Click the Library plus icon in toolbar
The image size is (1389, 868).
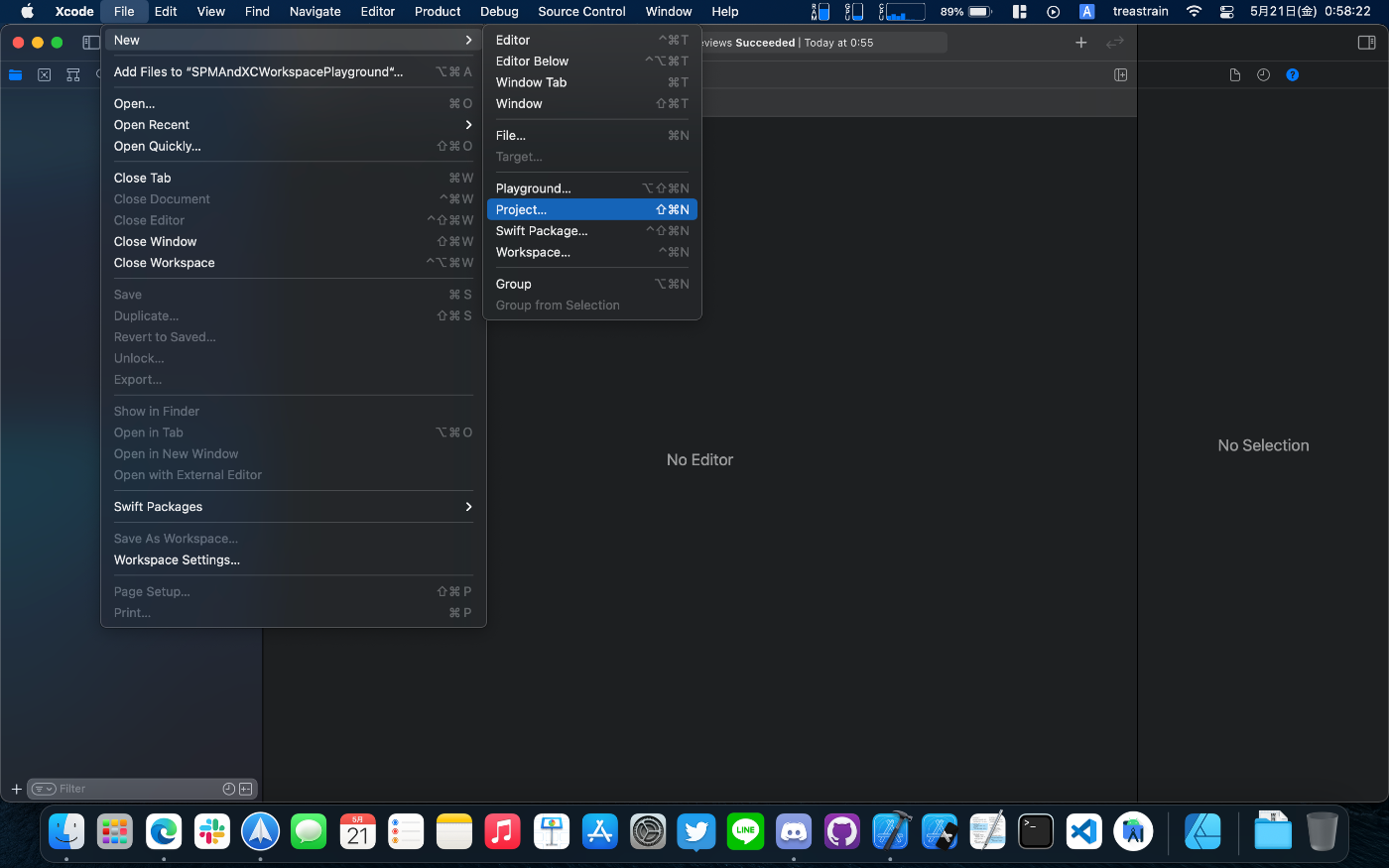(x=1081, y=43)
